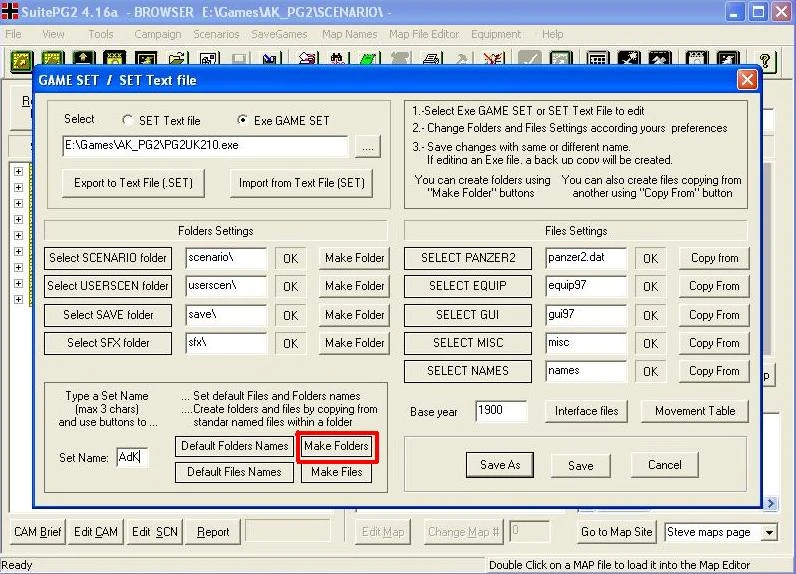Click the SELECT GUI button
The image size is (796, 574).
468,315
